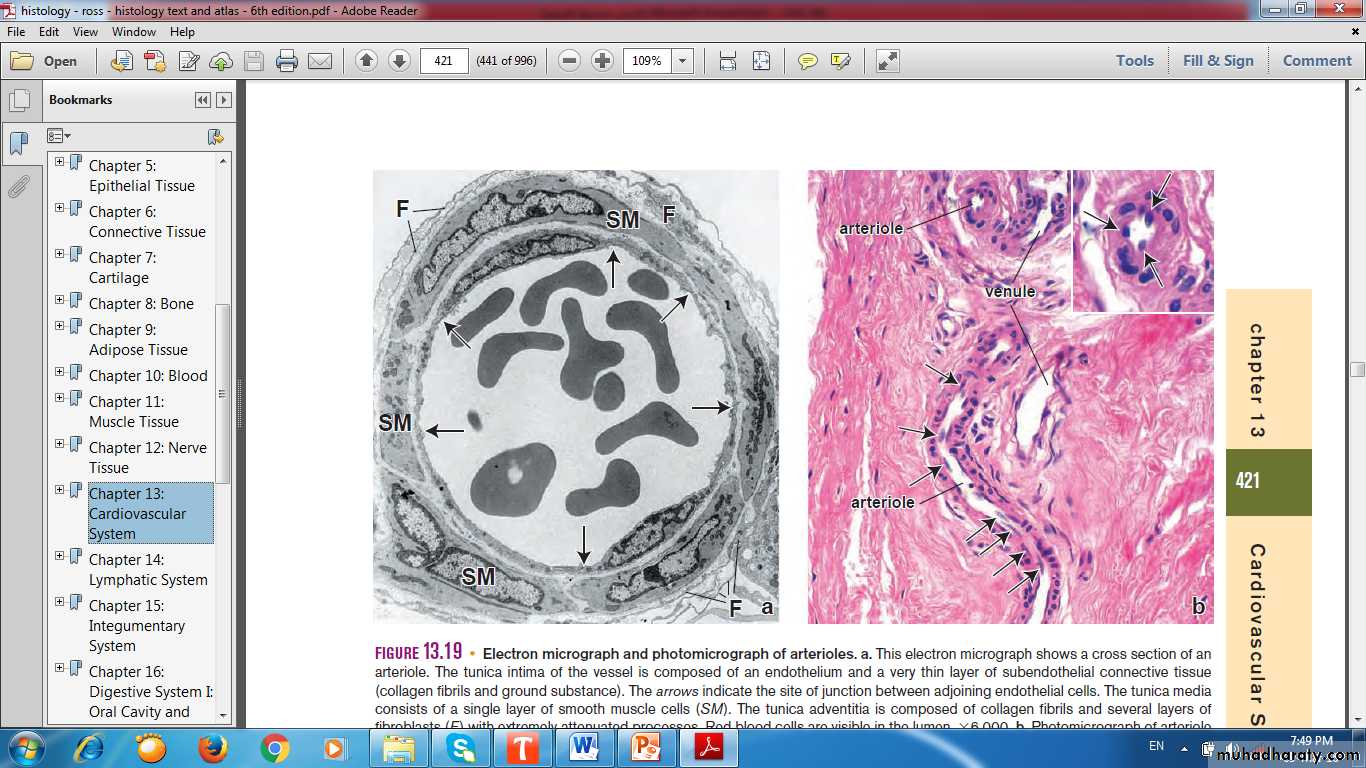This screenshot has width=1366, height=768.
Task: Open the Fill & Sign pane
Action: (1217, 60)
